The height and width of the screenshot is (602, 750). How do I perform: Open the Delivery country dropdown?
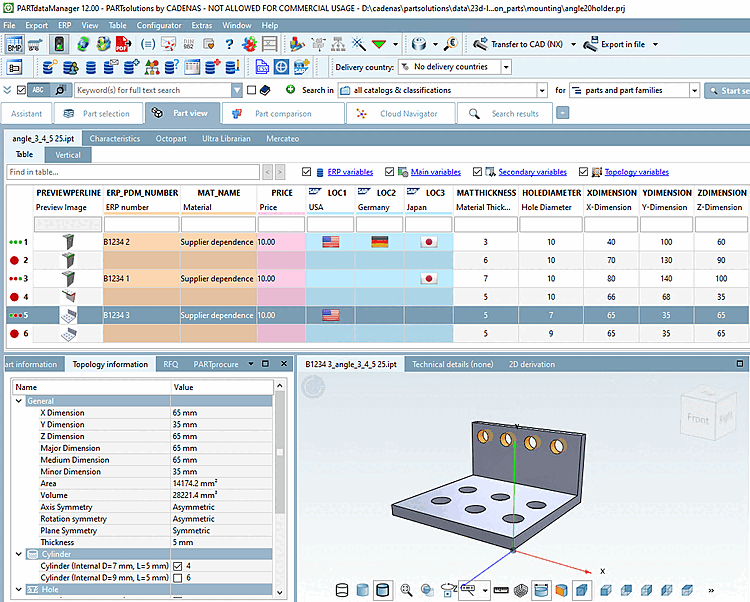click(504, 67)
